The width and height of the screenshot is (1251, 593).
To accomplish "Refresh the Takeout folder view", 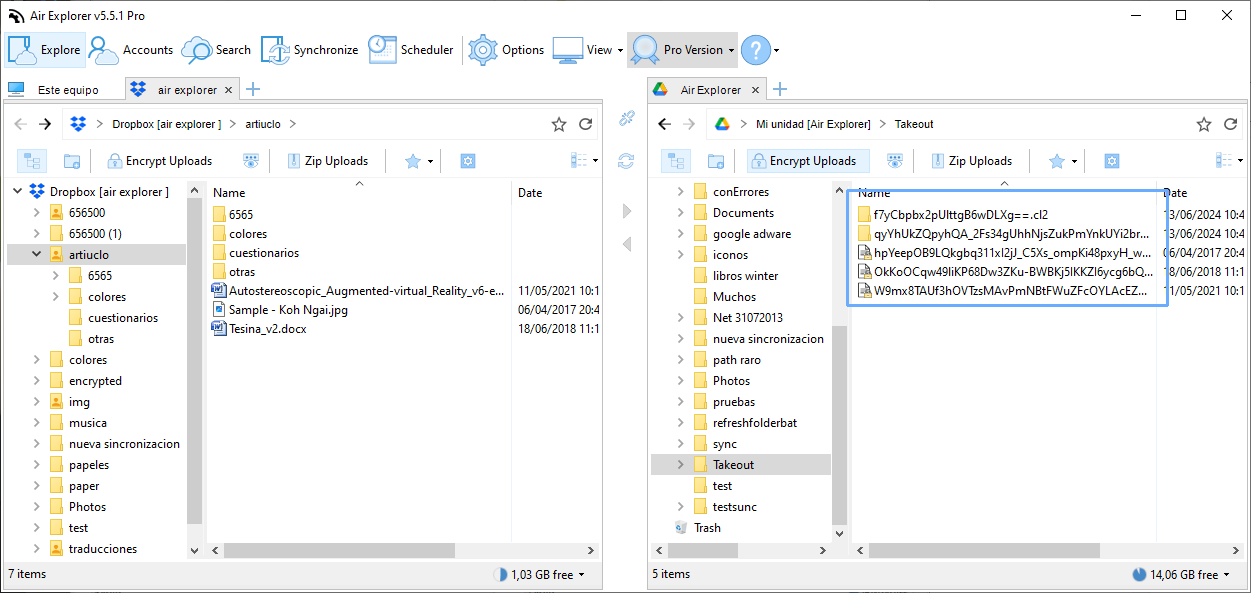I will (1230, 123).
